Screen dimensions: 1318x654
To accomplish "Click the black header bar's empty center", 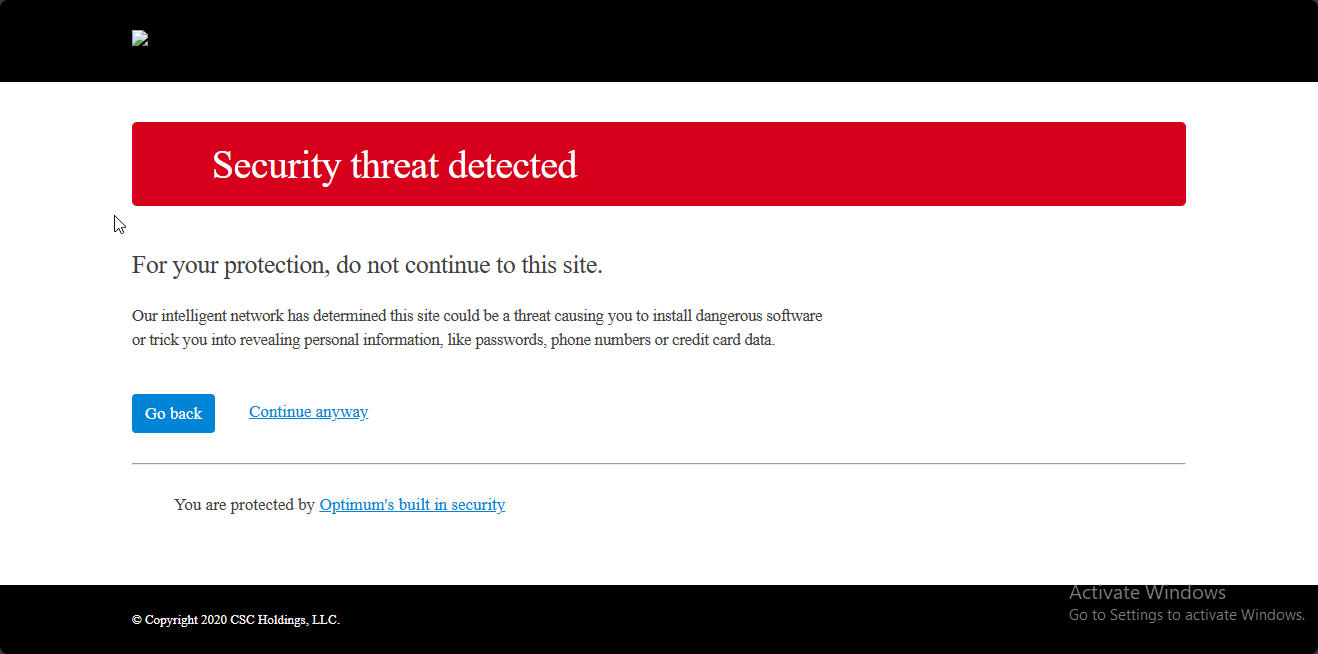I will pyautogui.click(x=659, y=40).
